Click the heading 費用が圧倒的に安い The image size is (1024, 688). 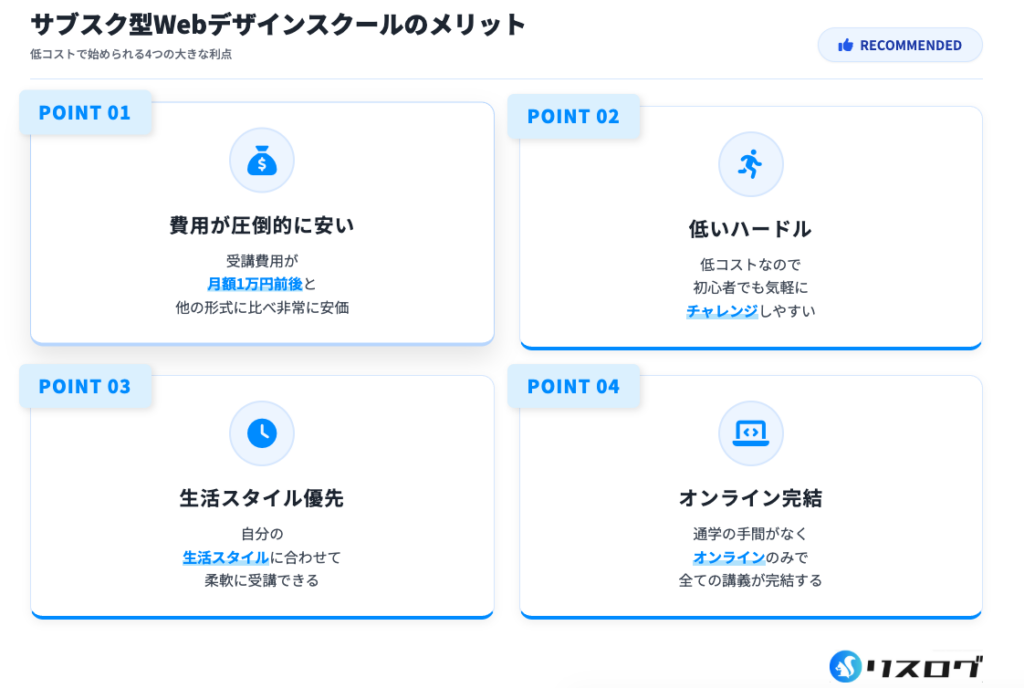tap(262, 226)
